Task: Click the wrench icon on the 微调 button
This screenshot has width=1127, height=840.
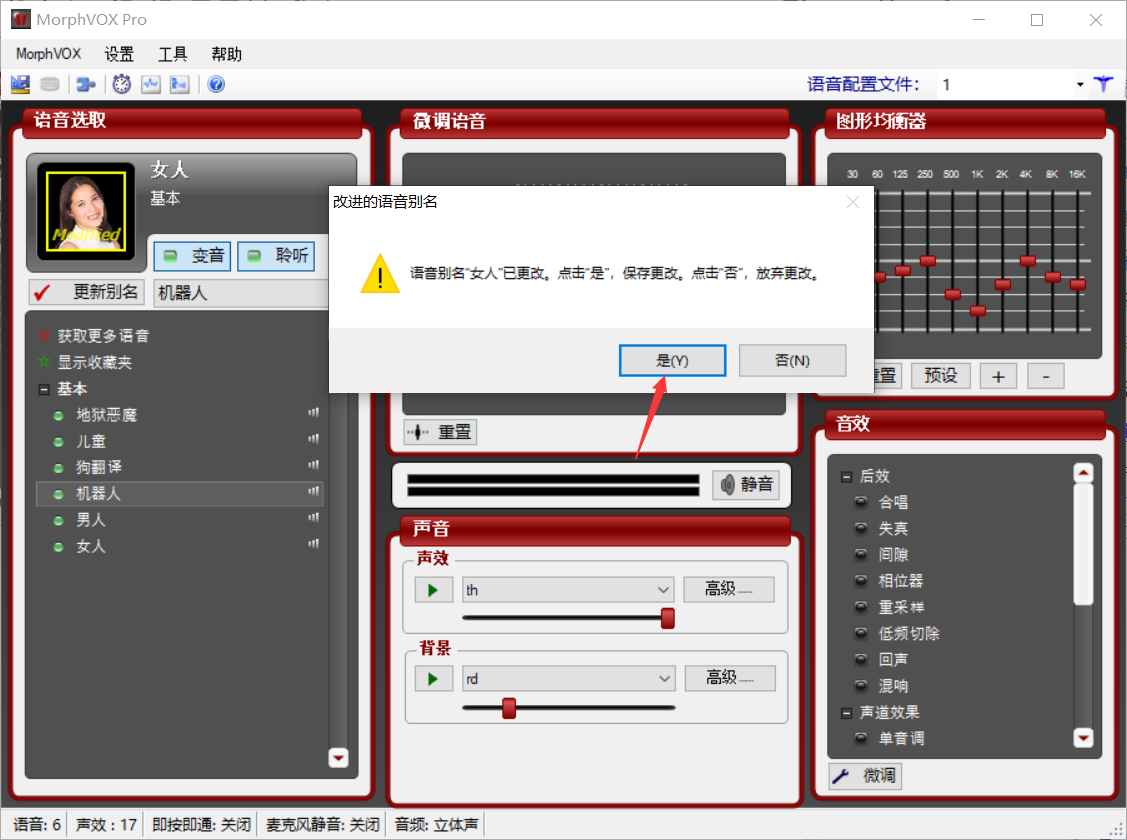Action: pyautogui.click(x=841, y=776)
